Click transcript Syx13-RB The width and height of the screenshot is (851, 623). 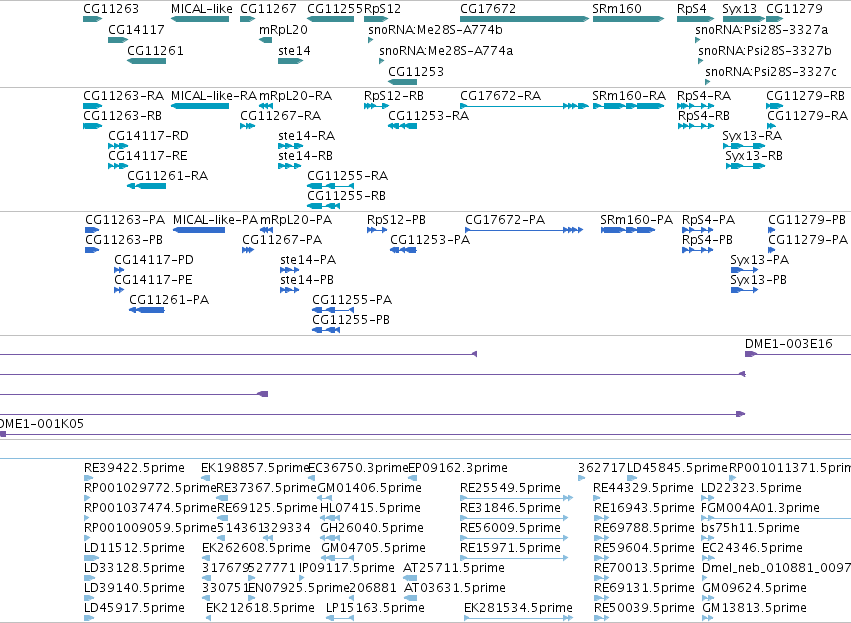click(745, 166)
